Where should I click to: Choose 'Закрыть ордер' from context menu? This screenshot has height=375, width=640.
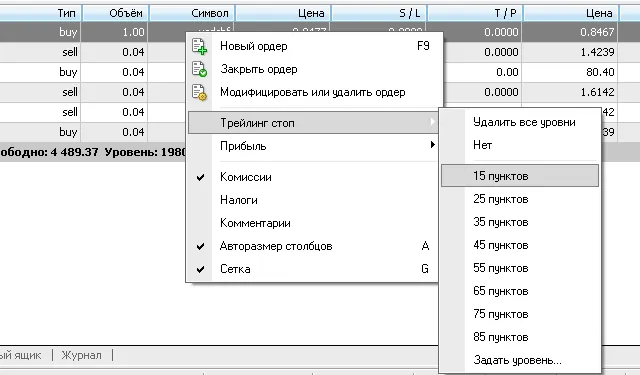[314, 69]
